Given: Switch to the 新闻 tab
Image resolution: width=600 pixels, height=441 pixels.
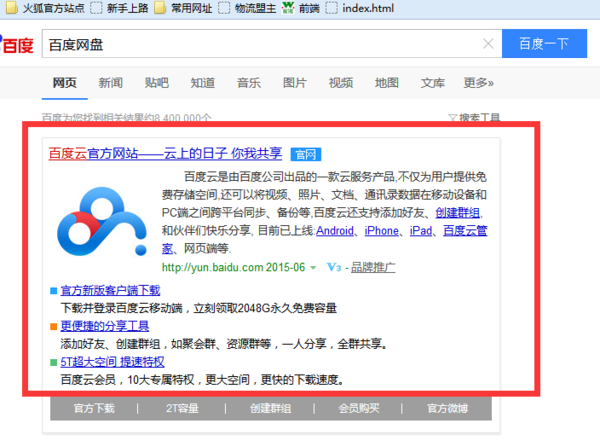Looking at the screenshot, I should (x=111, y=83).
